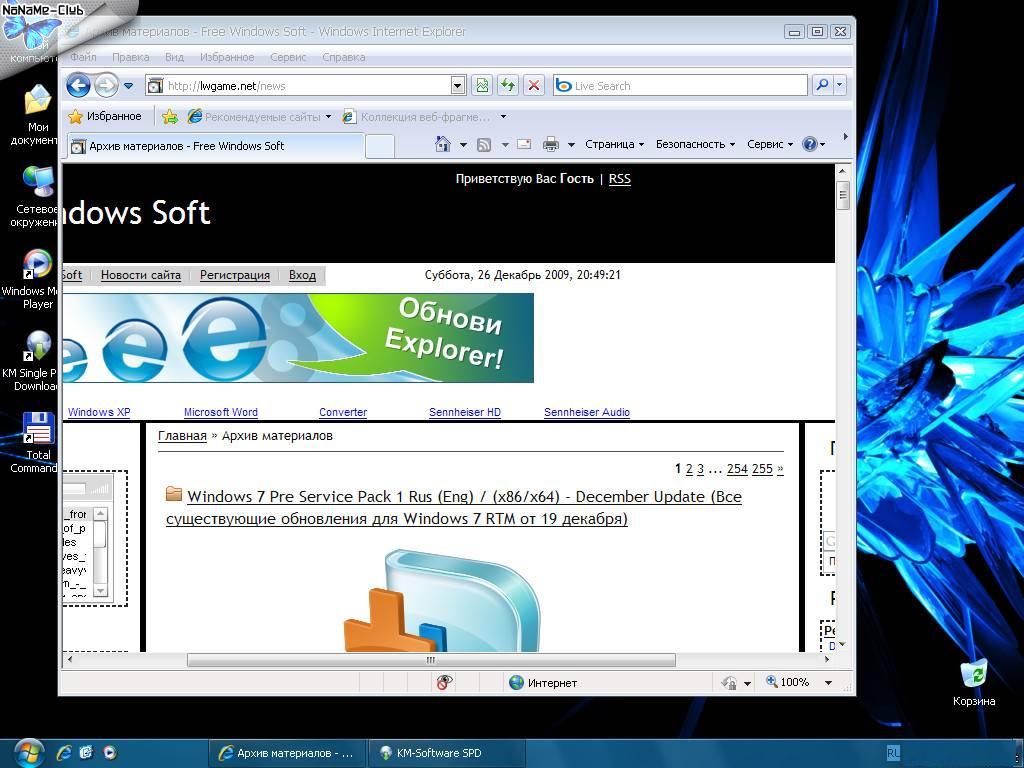
Task: Expand the address bar history dropdown
Action: pos(458,86)
